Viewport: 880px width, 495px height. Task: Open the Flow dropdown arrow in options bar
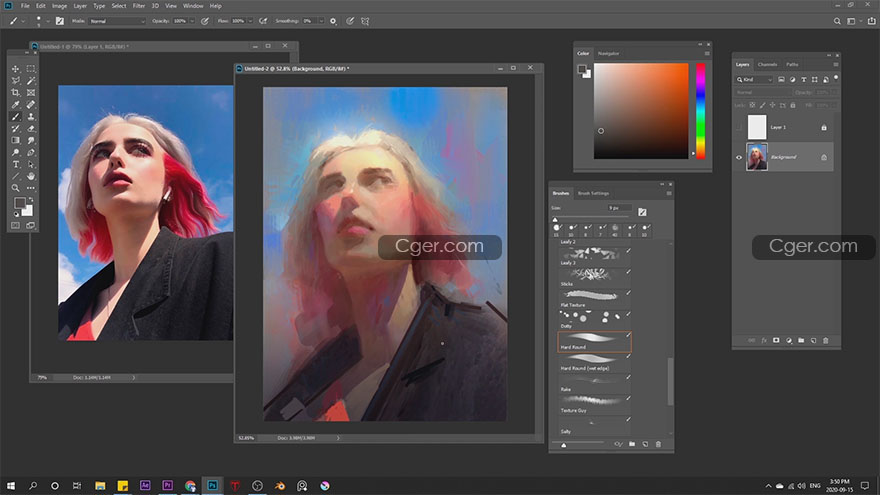point(250,21)
